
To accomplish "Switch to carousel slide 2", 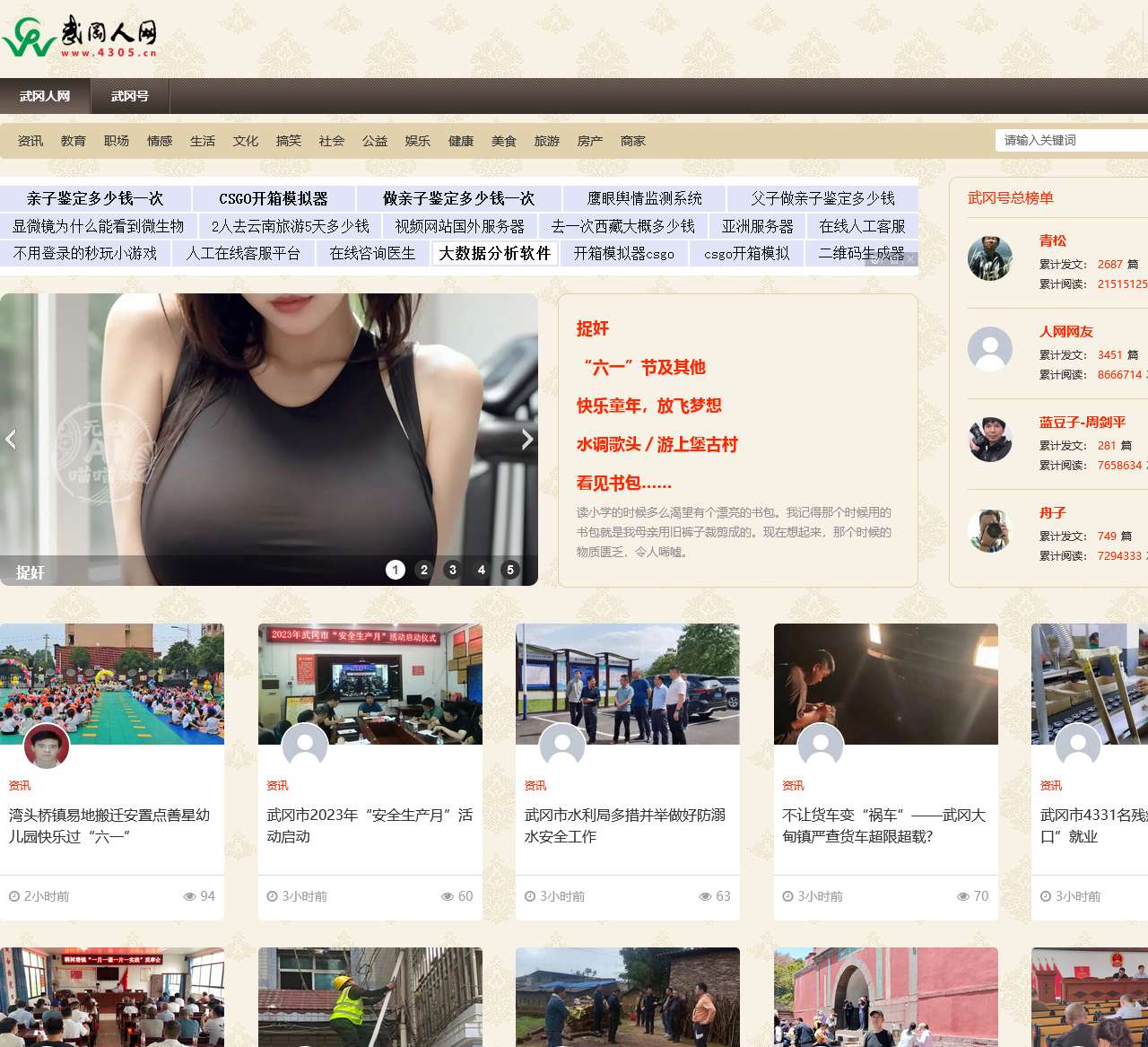I will [424, 570].
